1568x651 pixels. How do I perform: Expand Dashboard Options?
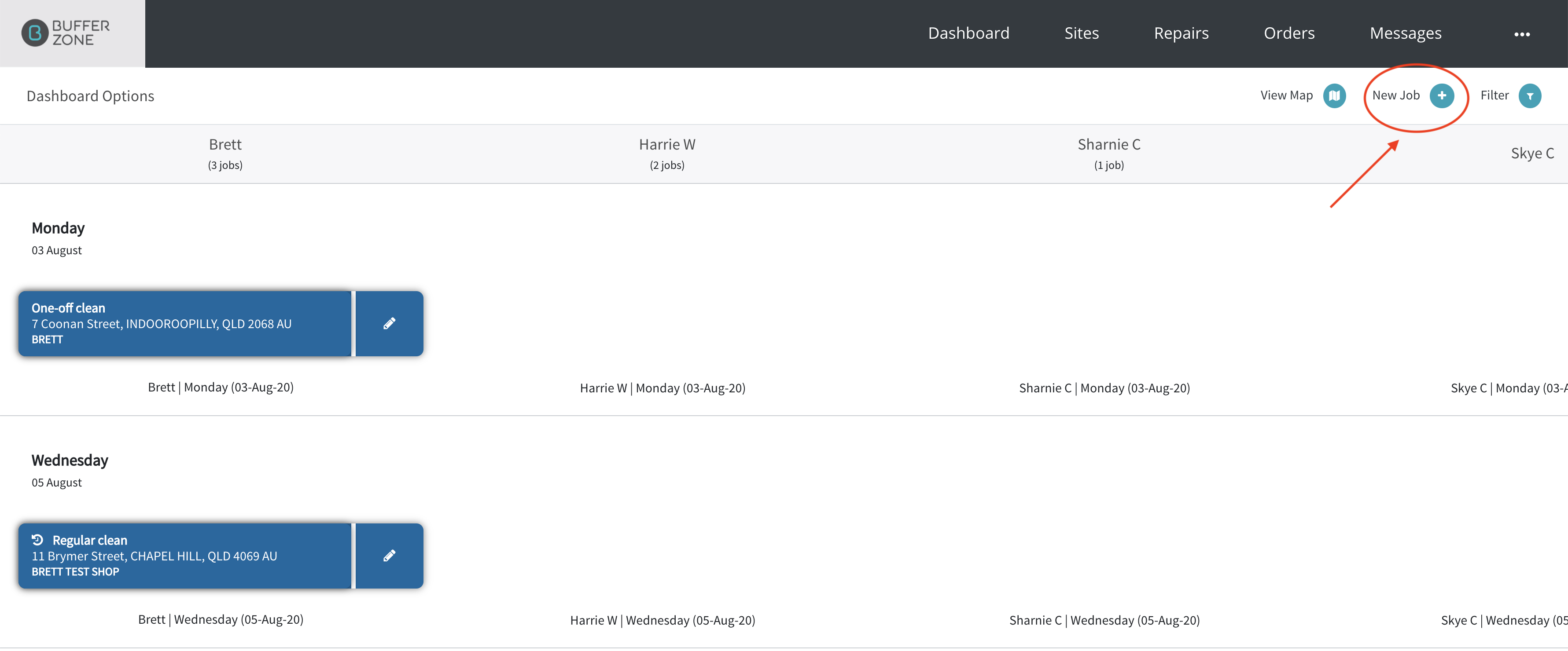[x=90, y=96]
